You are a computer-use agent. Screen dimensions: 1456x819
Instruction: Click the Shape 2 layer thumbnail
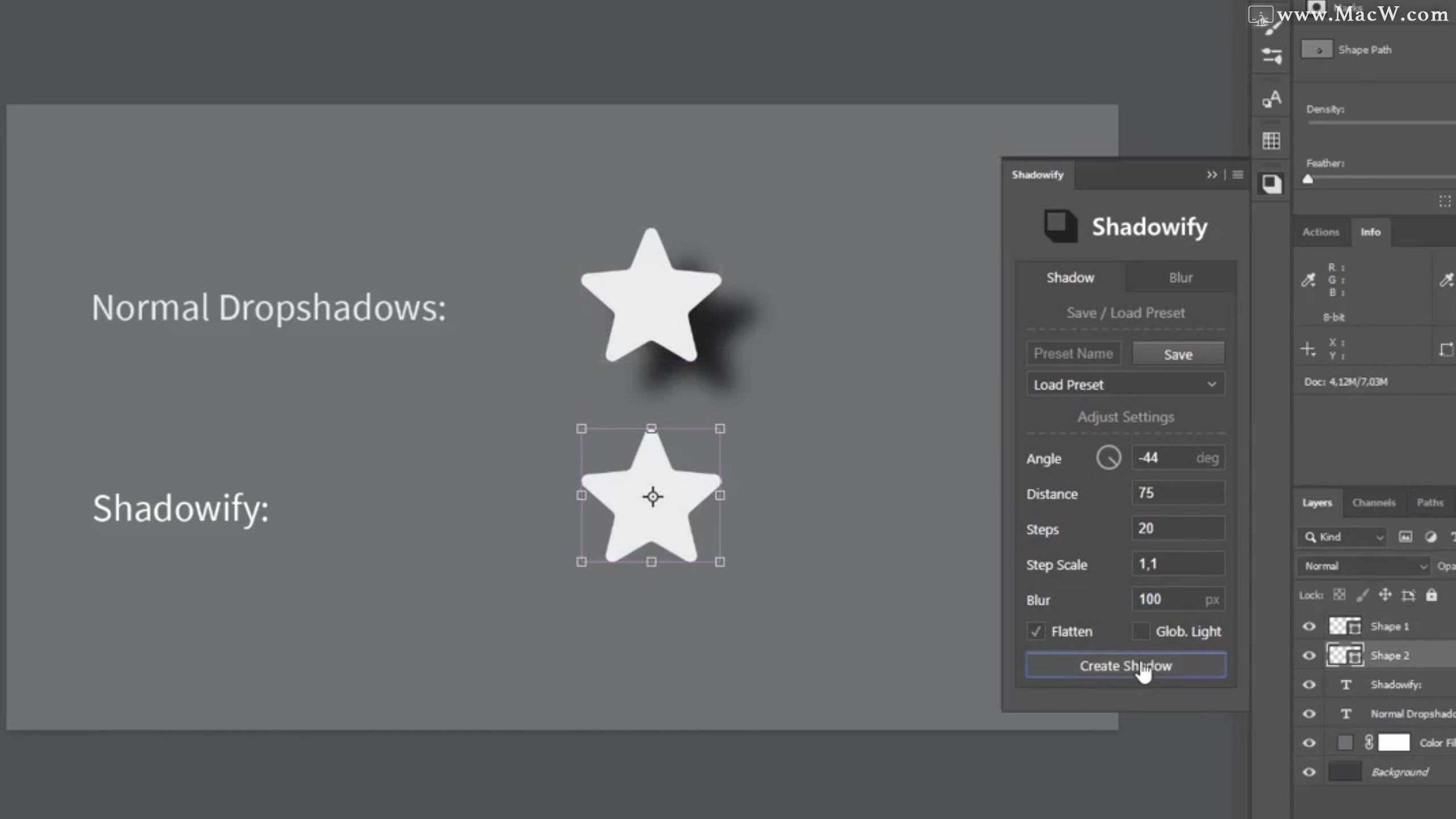(1346, 655)
